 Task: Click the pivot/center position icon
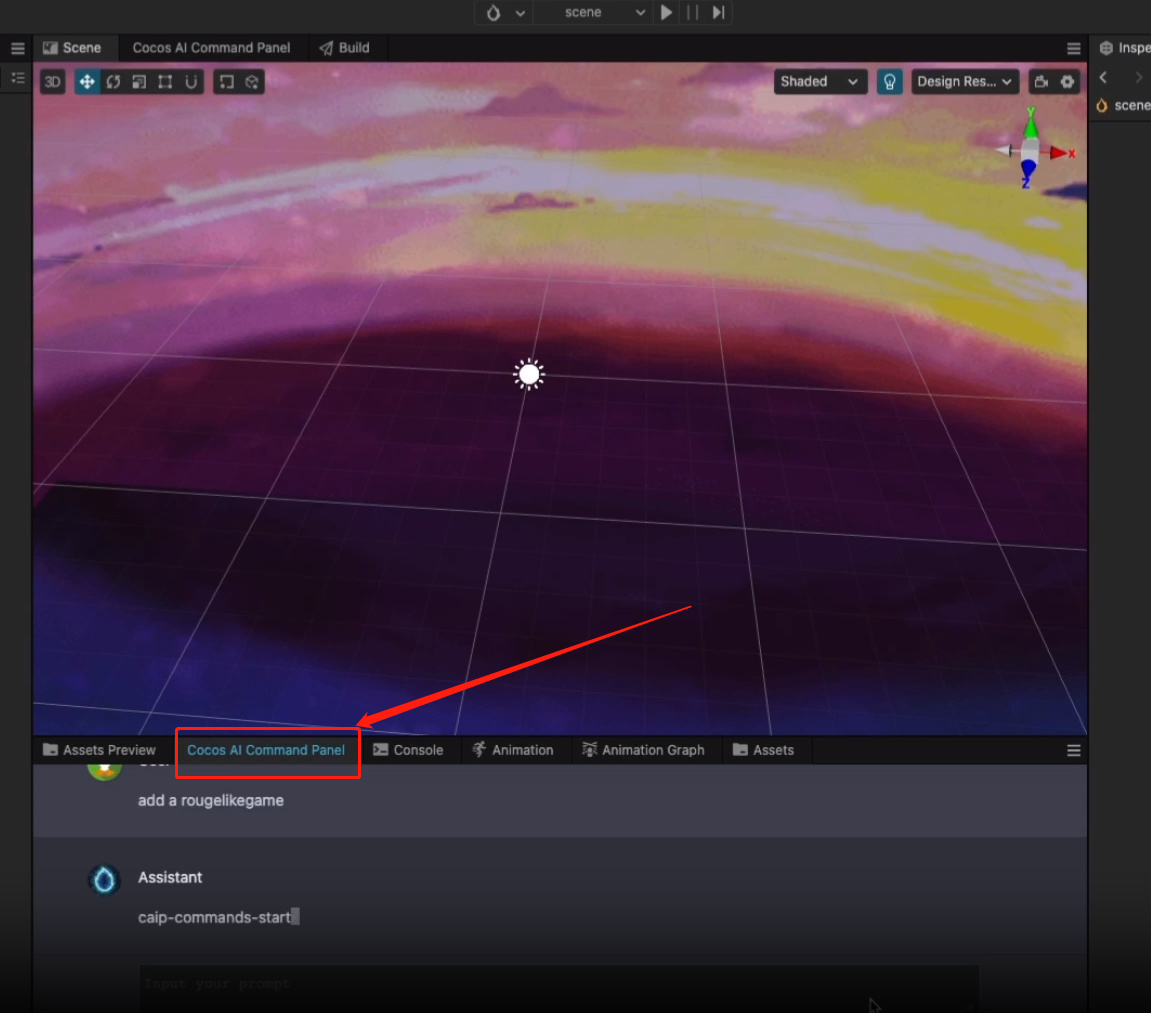(x=227, y=81)
